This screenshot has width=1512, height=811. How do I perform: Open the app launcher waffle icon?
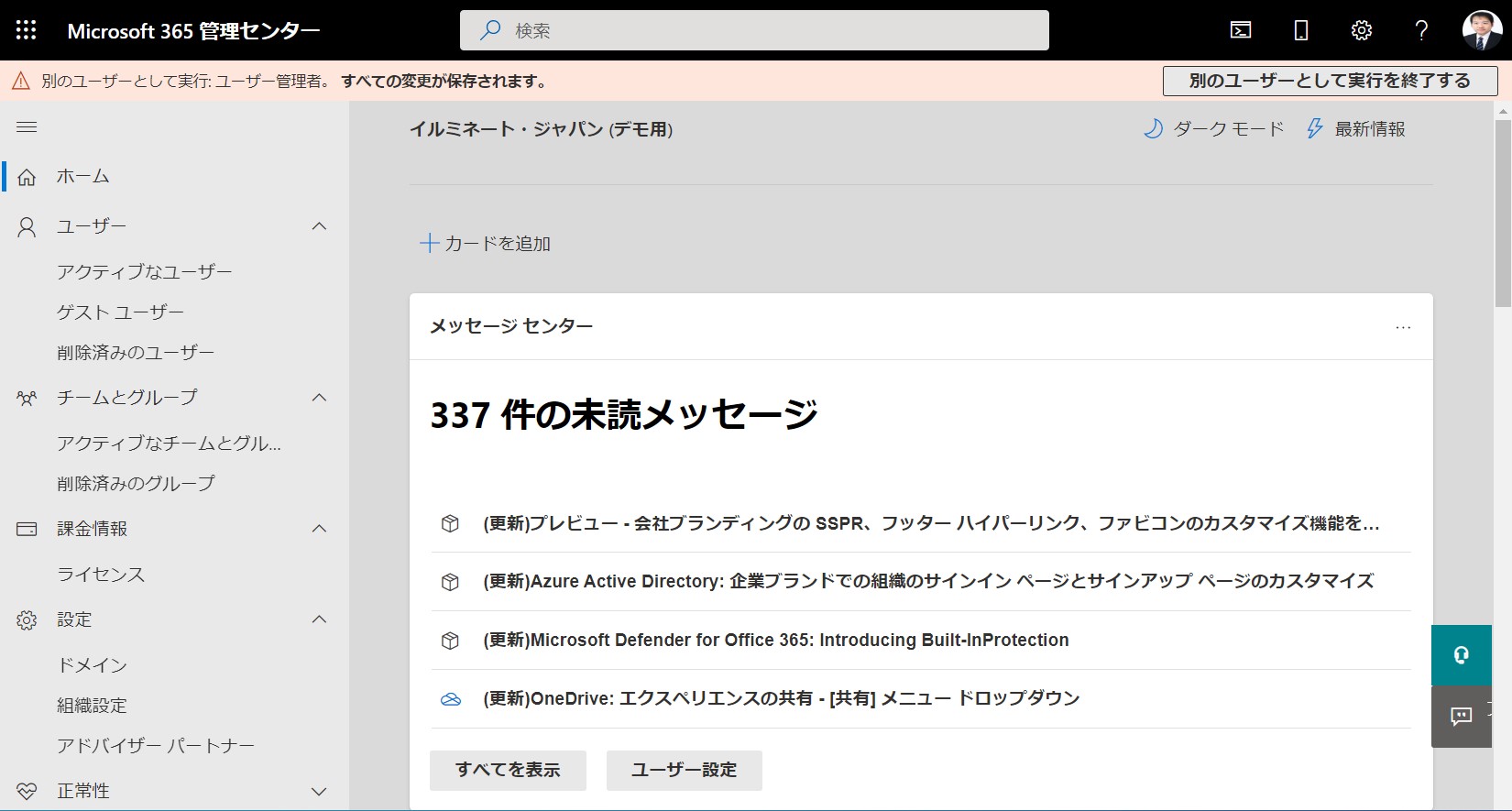click(x=26, y=30)
